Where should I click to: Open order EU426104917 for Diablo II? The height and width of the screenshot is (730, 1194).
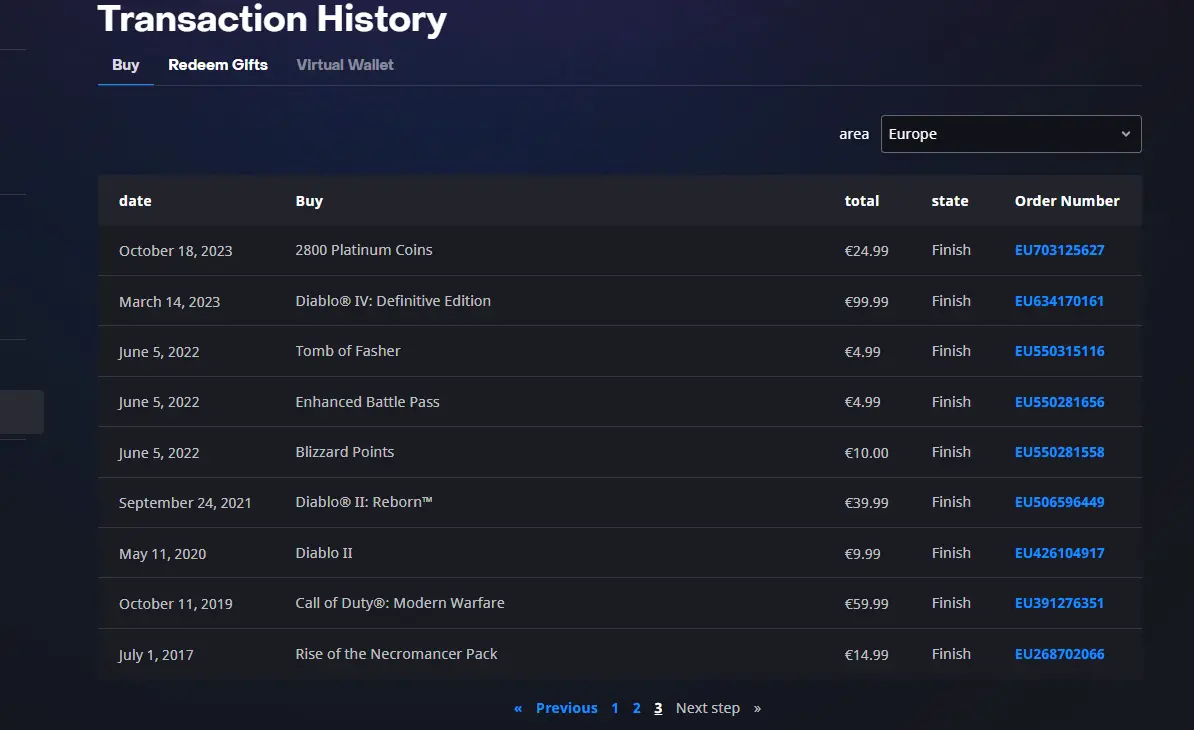[x=1059, y=553]
